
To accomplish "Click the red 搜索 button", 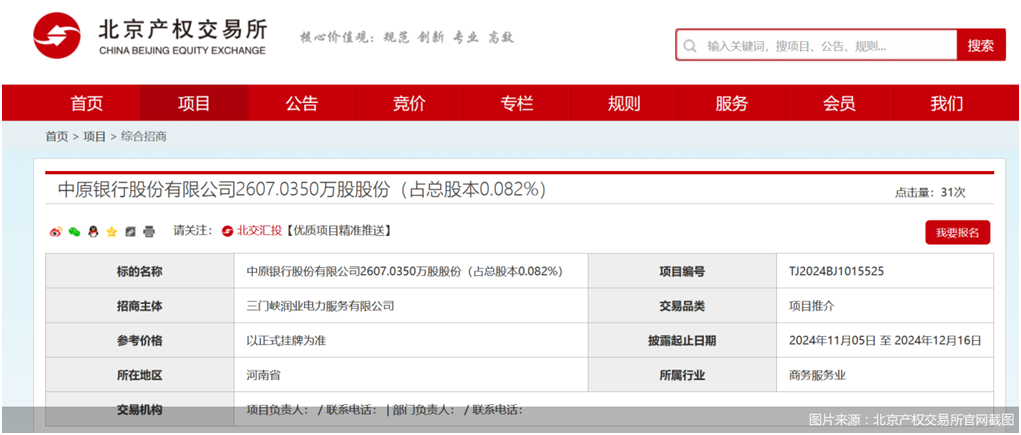I will pos(981,46).
